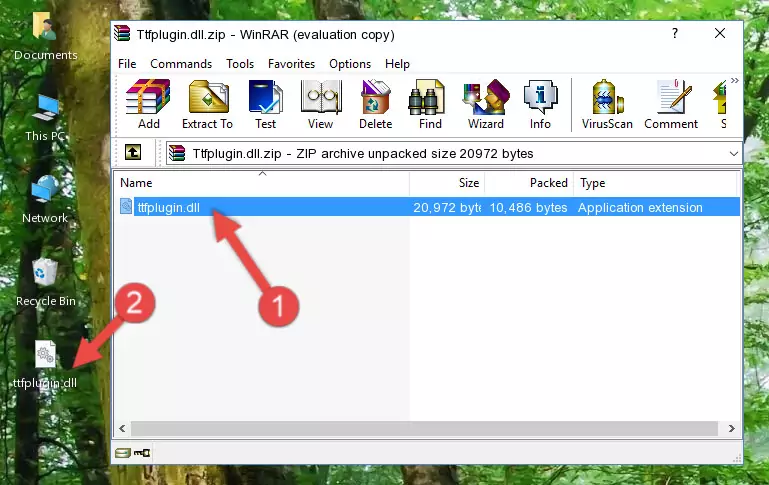This screenshot has width=769, height=485.
Task: Sort list by Size column header
Action: click(447, 183)
